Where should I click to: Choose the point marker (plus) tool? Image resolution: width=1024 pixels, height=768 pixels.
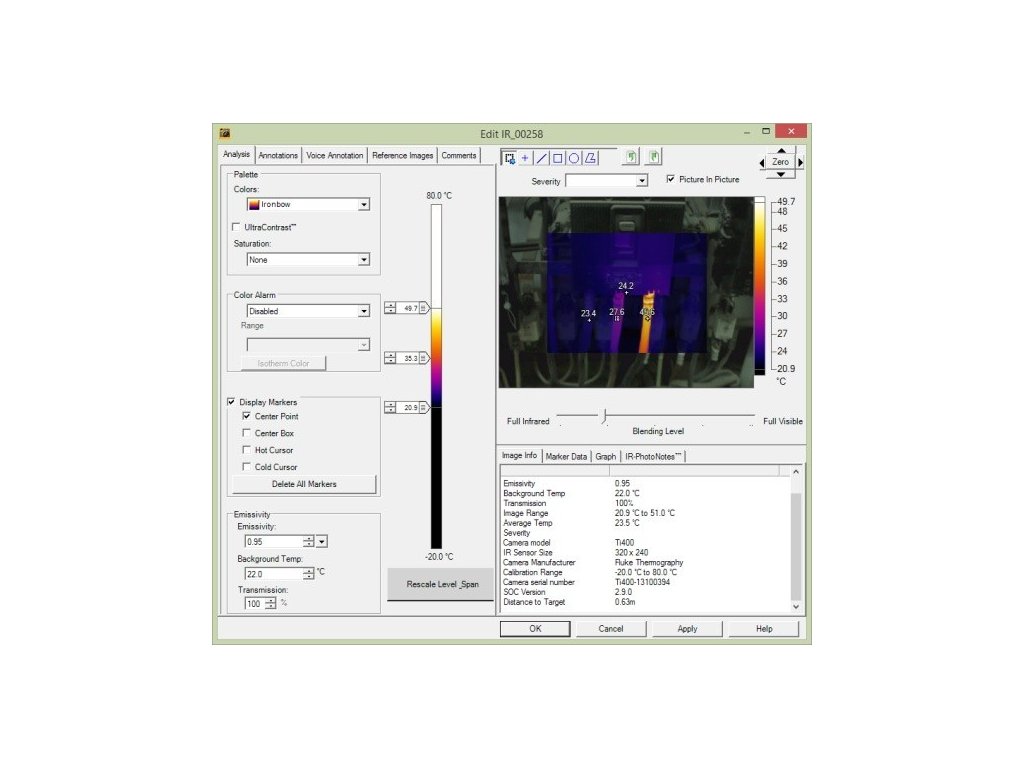[x=525, y=158]
